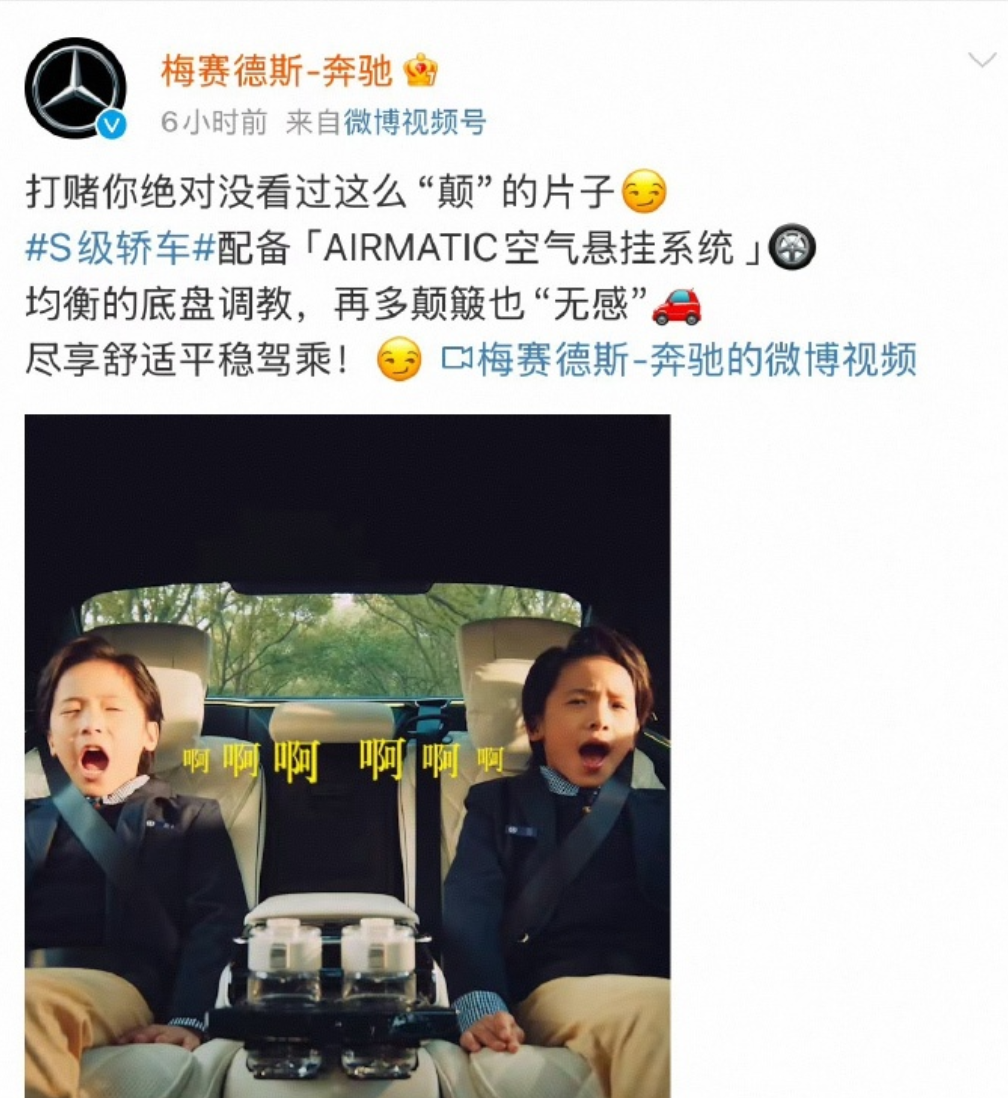Play the video thumbnail of two kids
Viewport: 1008px width, 1098px height.
tap(347, 756)
